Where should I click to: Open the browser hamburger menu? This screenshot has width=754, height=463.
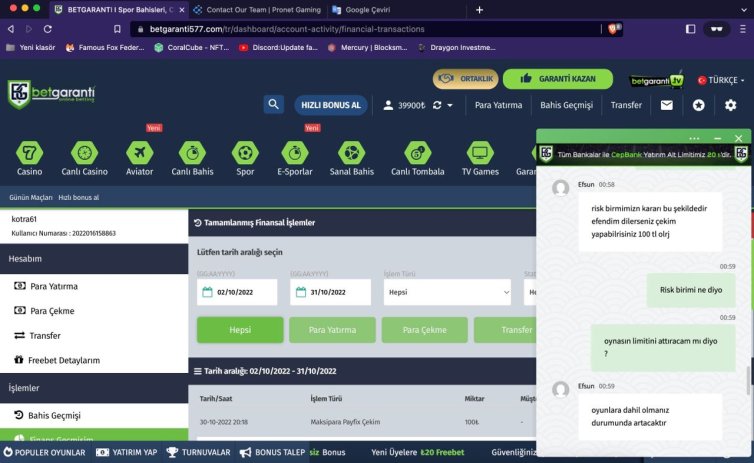tap(743, 29)
